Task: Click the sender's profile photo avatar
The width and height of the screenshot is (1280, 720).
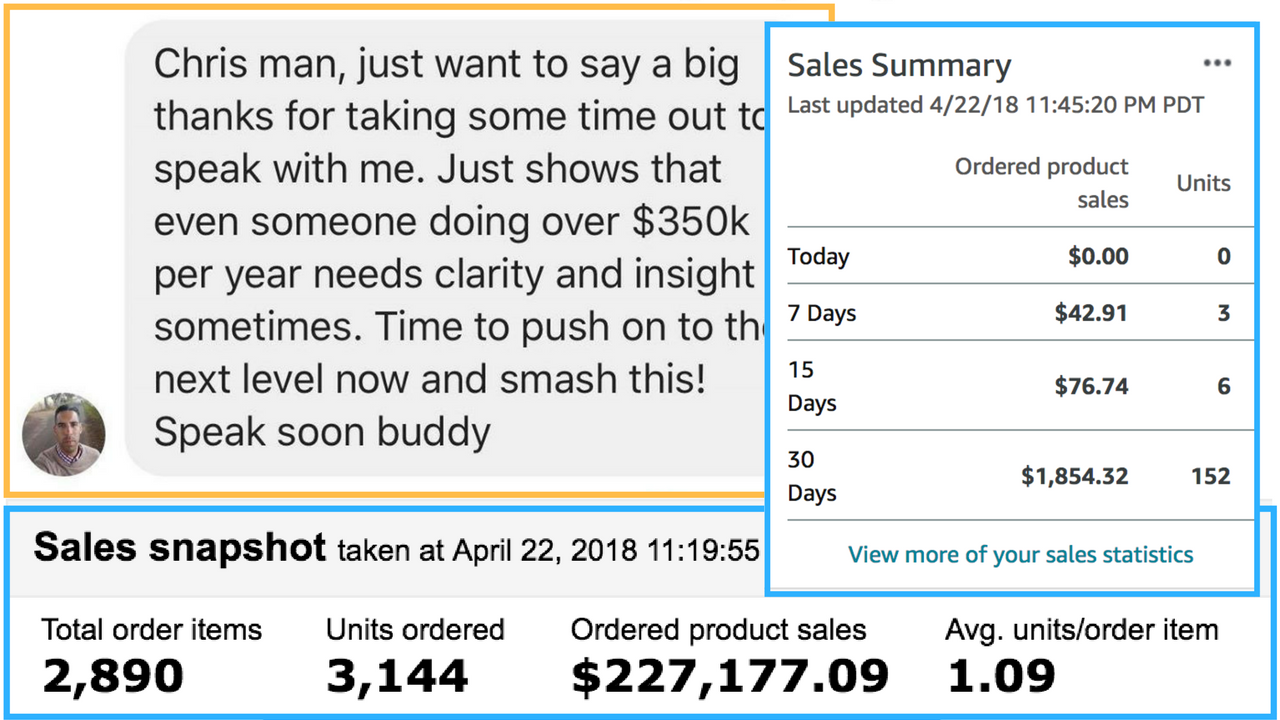Action: tap(64, 434)
